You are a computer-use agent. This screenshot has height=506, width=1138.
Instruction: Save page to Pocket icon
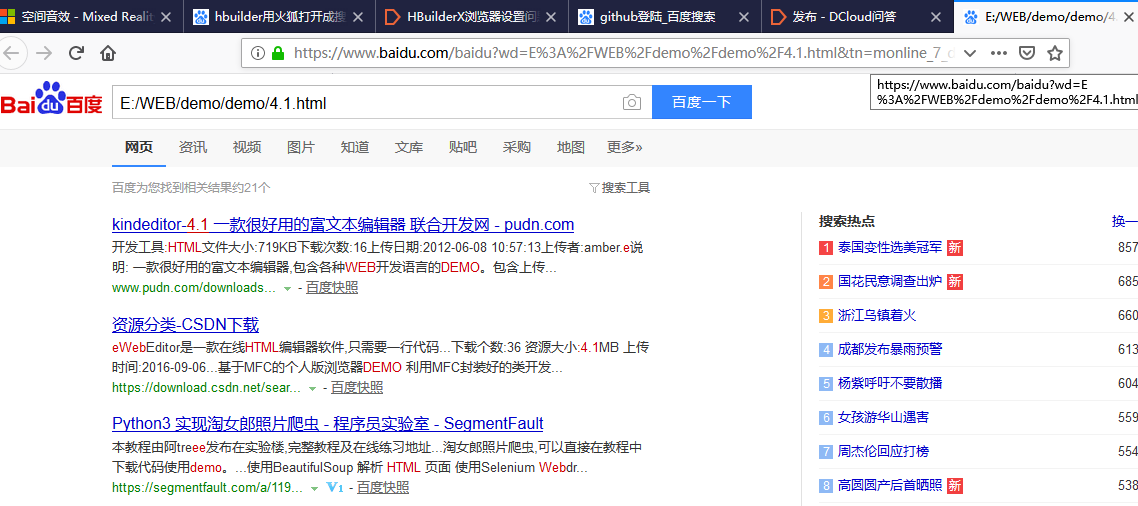pos(1027,53)
